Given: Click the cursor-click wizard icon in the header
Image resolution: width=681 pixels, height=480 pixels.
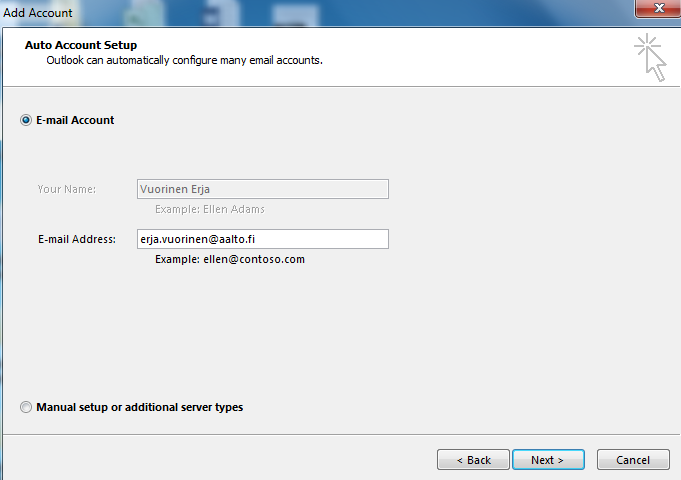Looking at the screenshot, I should 650,57.
